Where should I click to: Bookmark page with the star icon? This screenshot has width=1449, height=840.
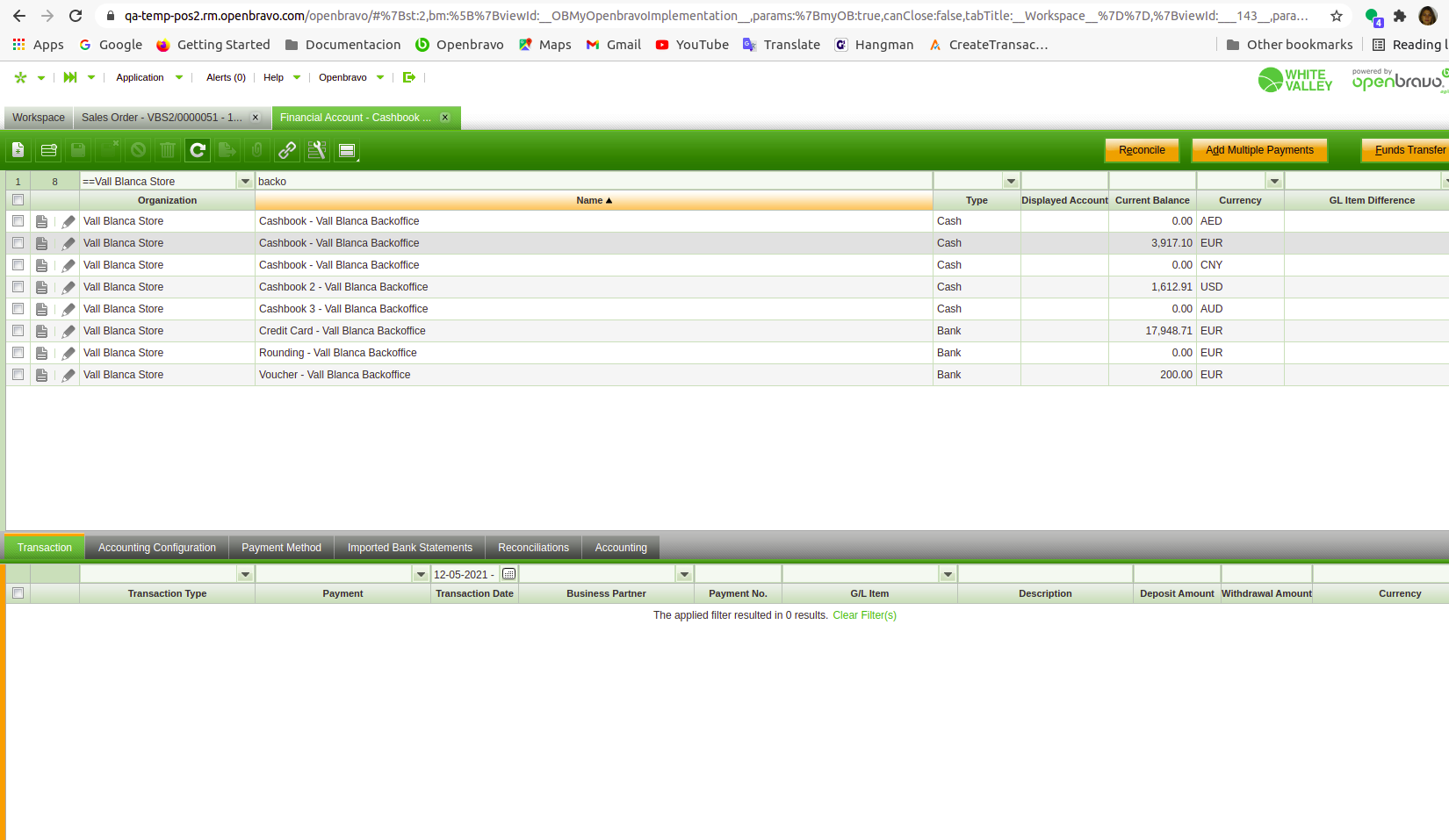(1337, 16)
